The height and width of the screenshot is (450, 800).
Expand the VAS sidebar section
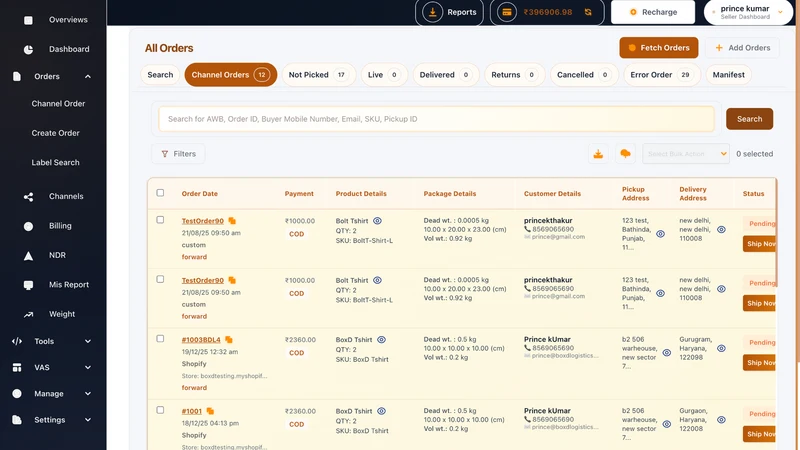pyautogui.click(x=88, y=367)
